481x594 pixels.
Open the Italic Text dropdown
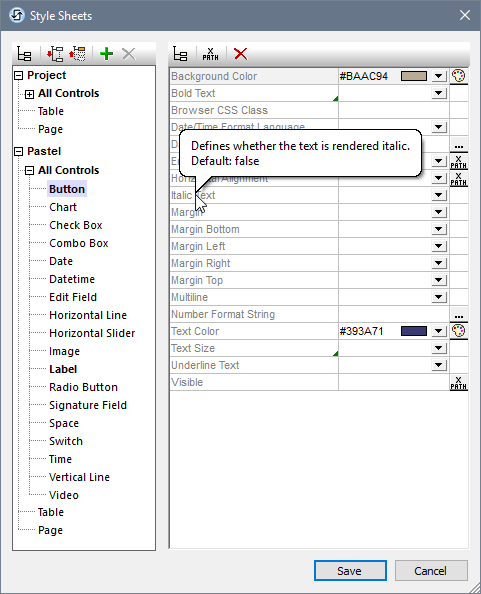439,195
